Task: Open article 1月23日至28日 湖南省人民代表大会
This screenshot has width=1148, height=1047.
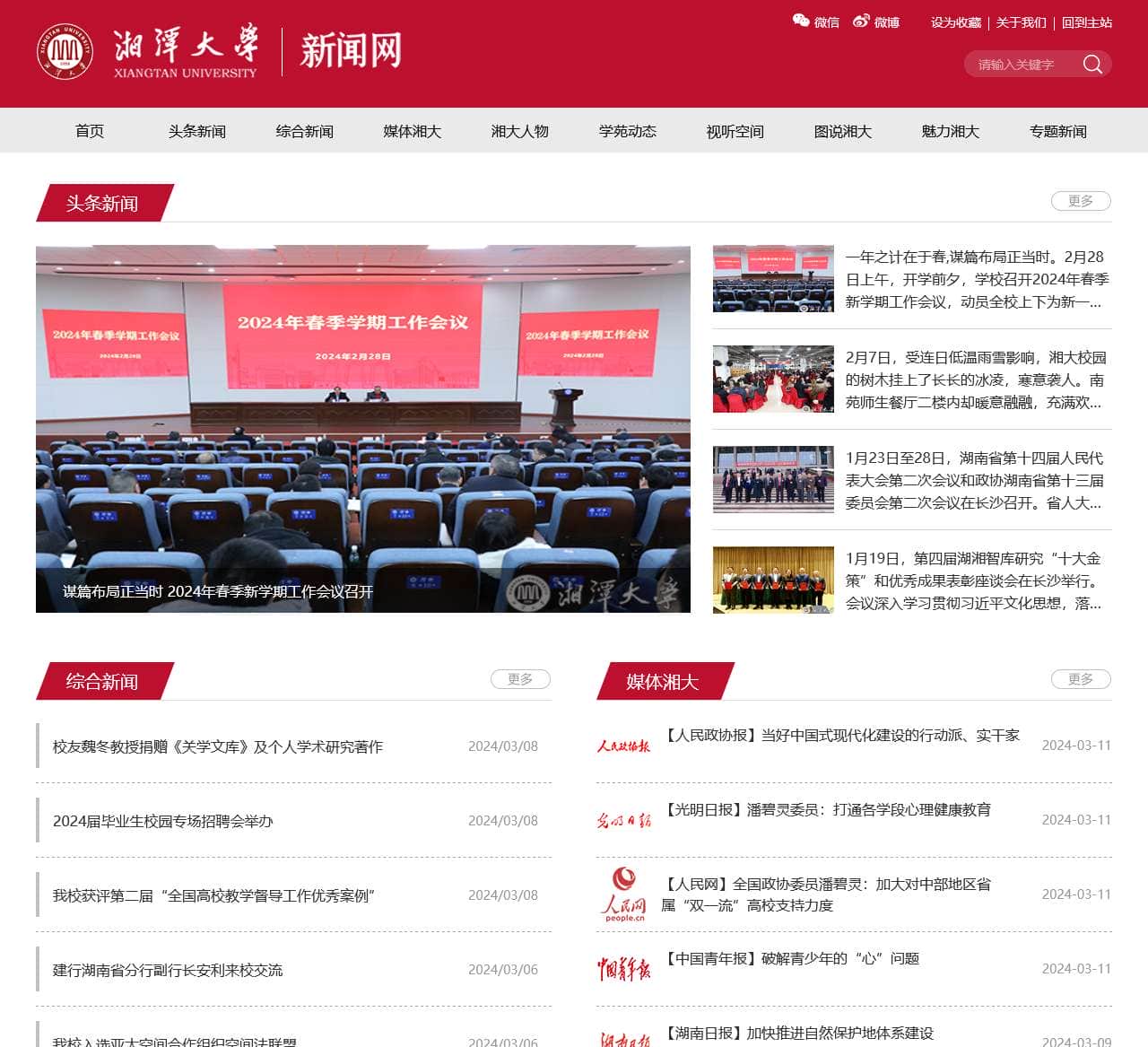Action: [x=977, y=480]
